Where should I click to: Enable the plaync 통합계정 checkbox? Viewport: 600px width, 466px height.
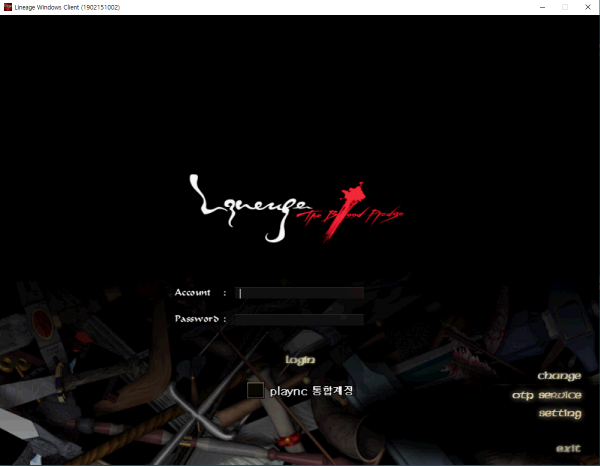255,390
